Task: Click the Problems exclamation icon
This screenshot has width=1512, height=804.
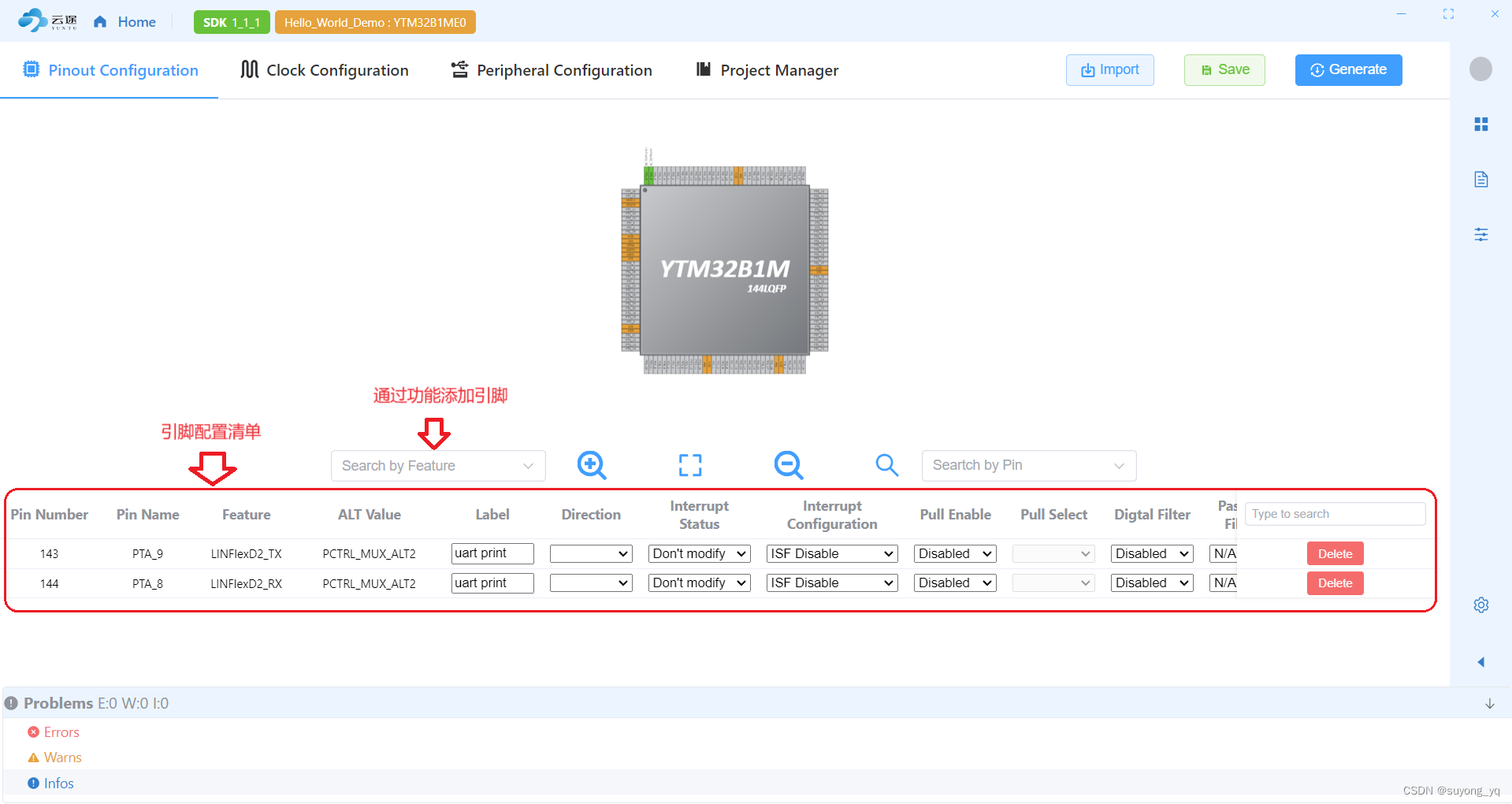Action: 11,703
